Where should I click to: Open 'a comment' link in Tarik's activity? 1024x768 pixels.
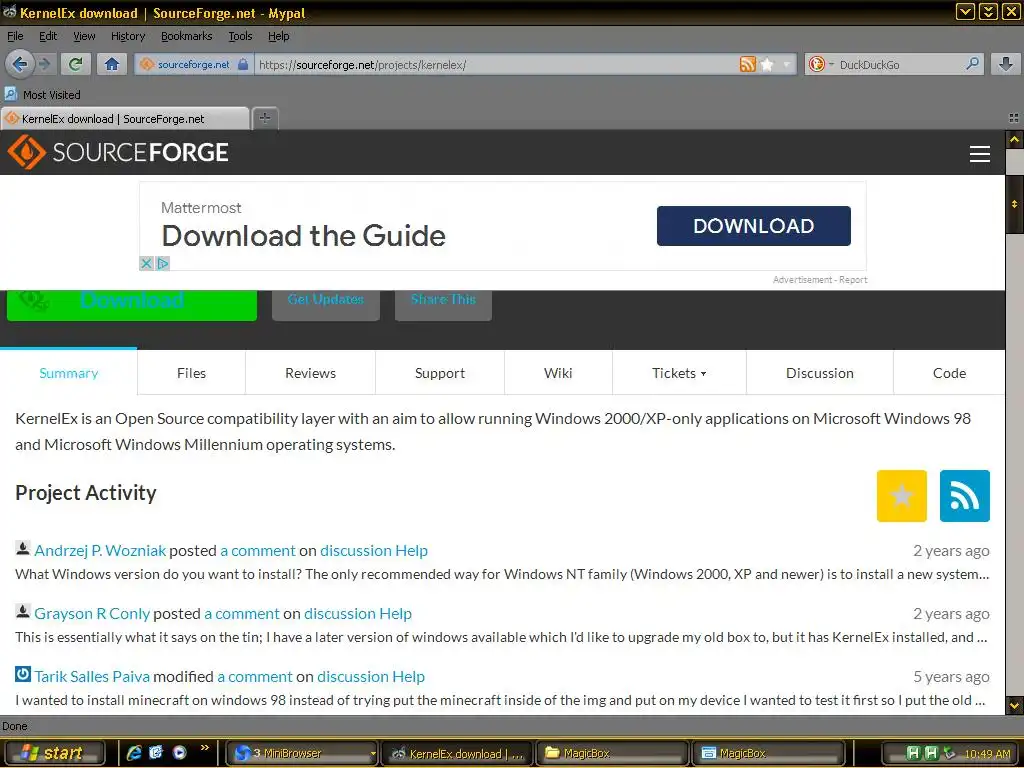tap(255, 677)
